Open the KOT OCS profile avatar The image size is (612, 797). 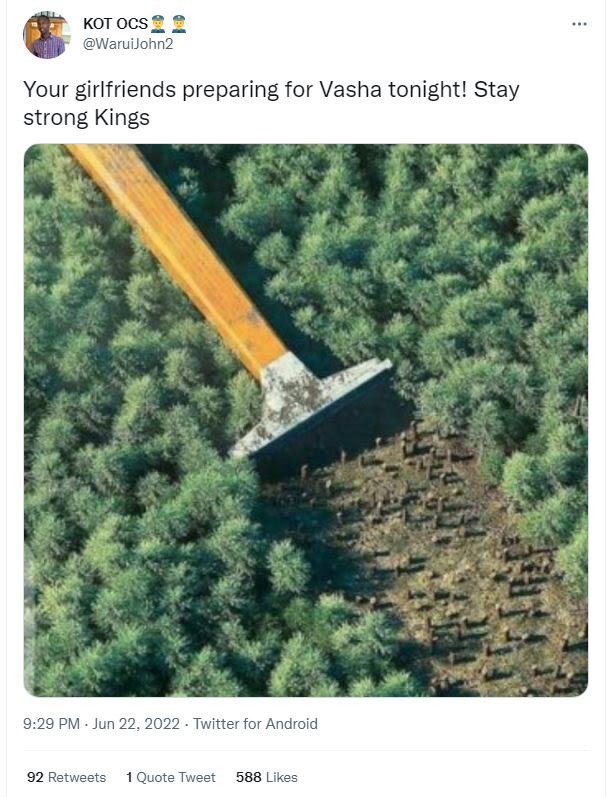(47, 35)
